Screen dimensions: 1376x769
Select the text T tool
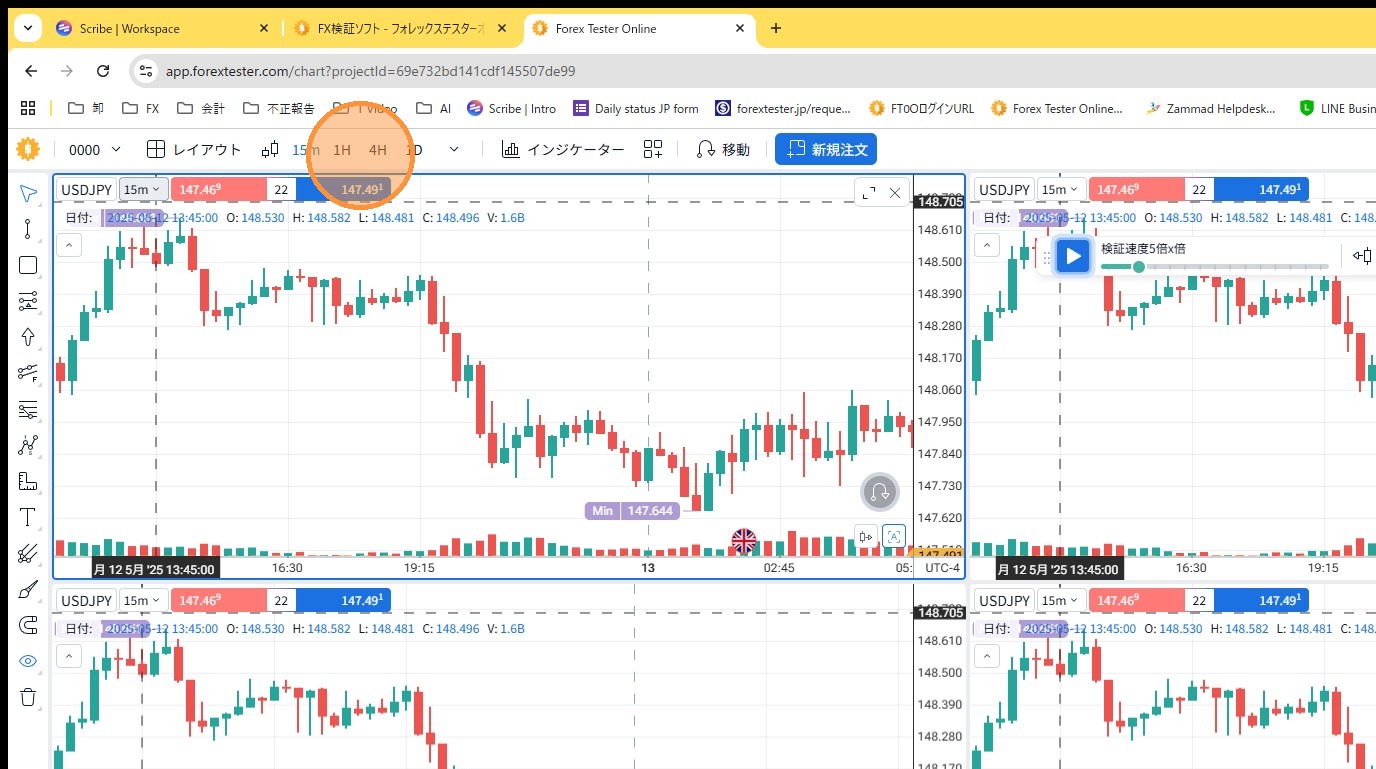coord(28,517)
